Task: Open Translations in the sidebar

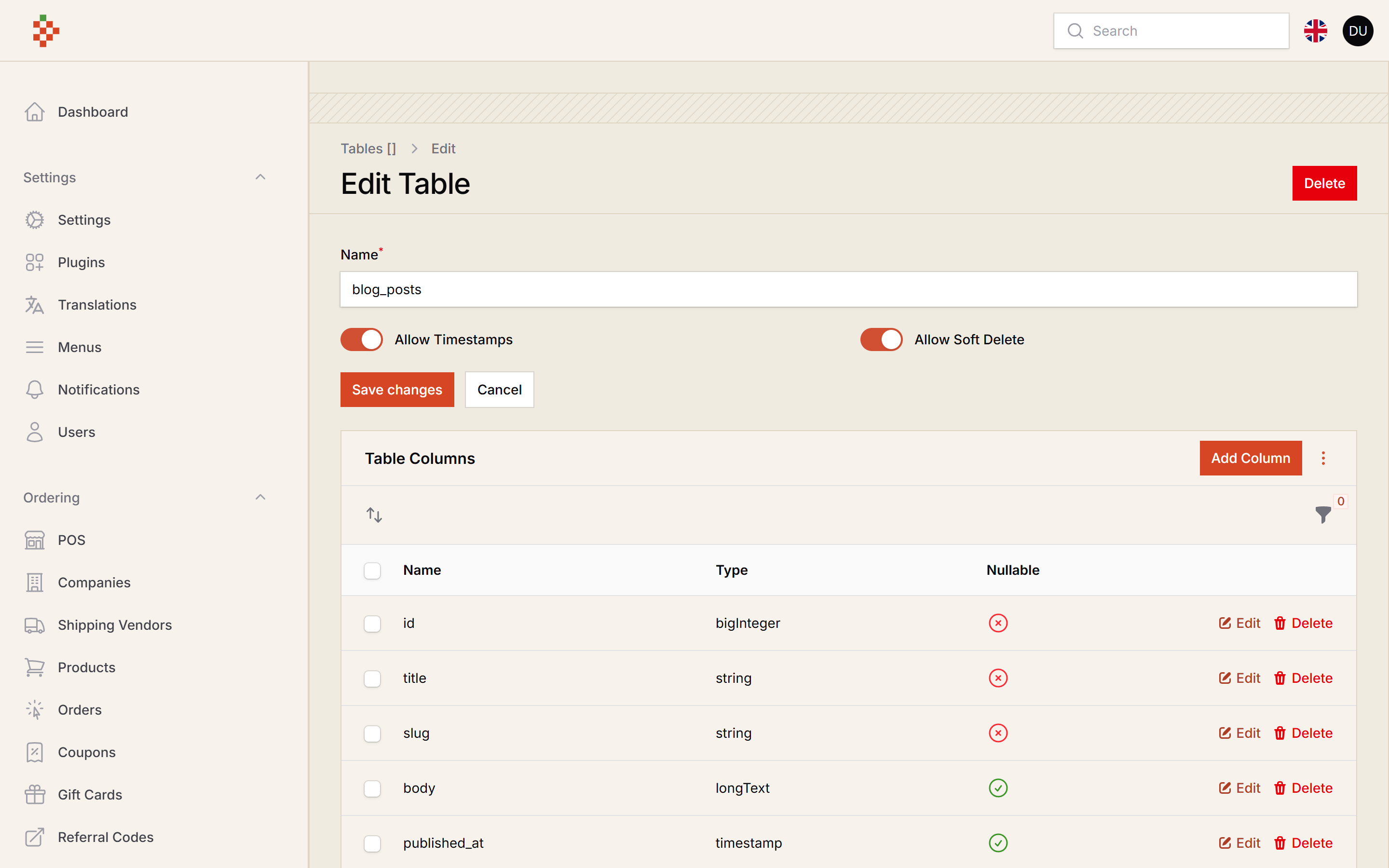Action: [x=97, y=305]
